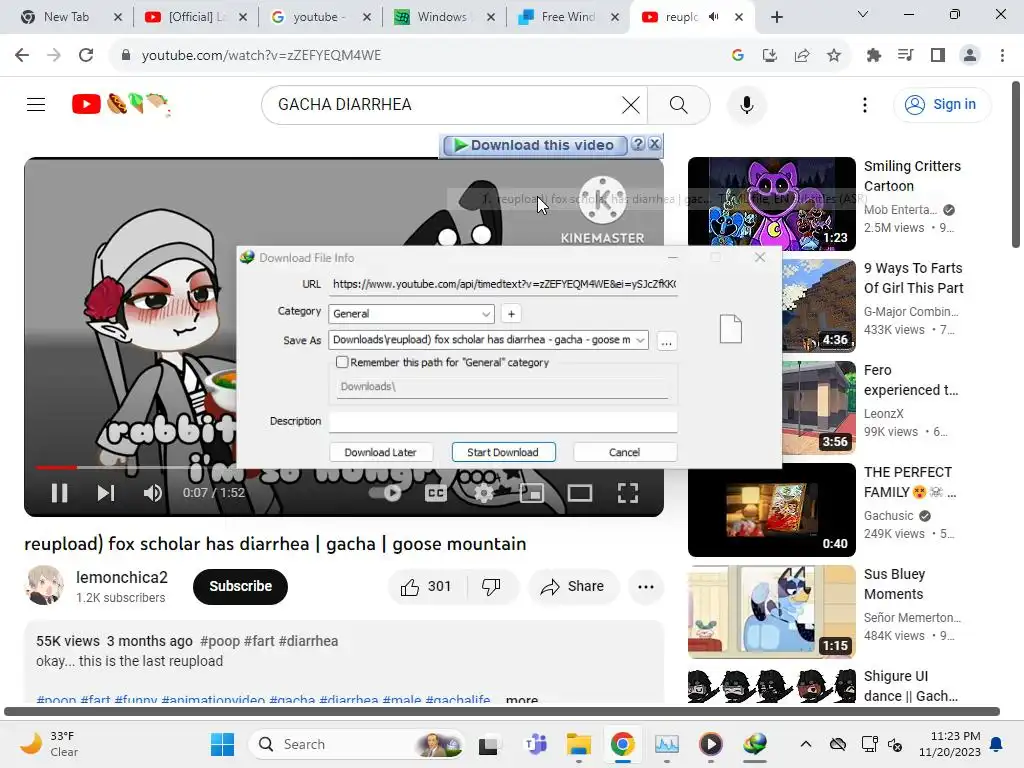Open a new browser tab

click(x=776, y=17)
